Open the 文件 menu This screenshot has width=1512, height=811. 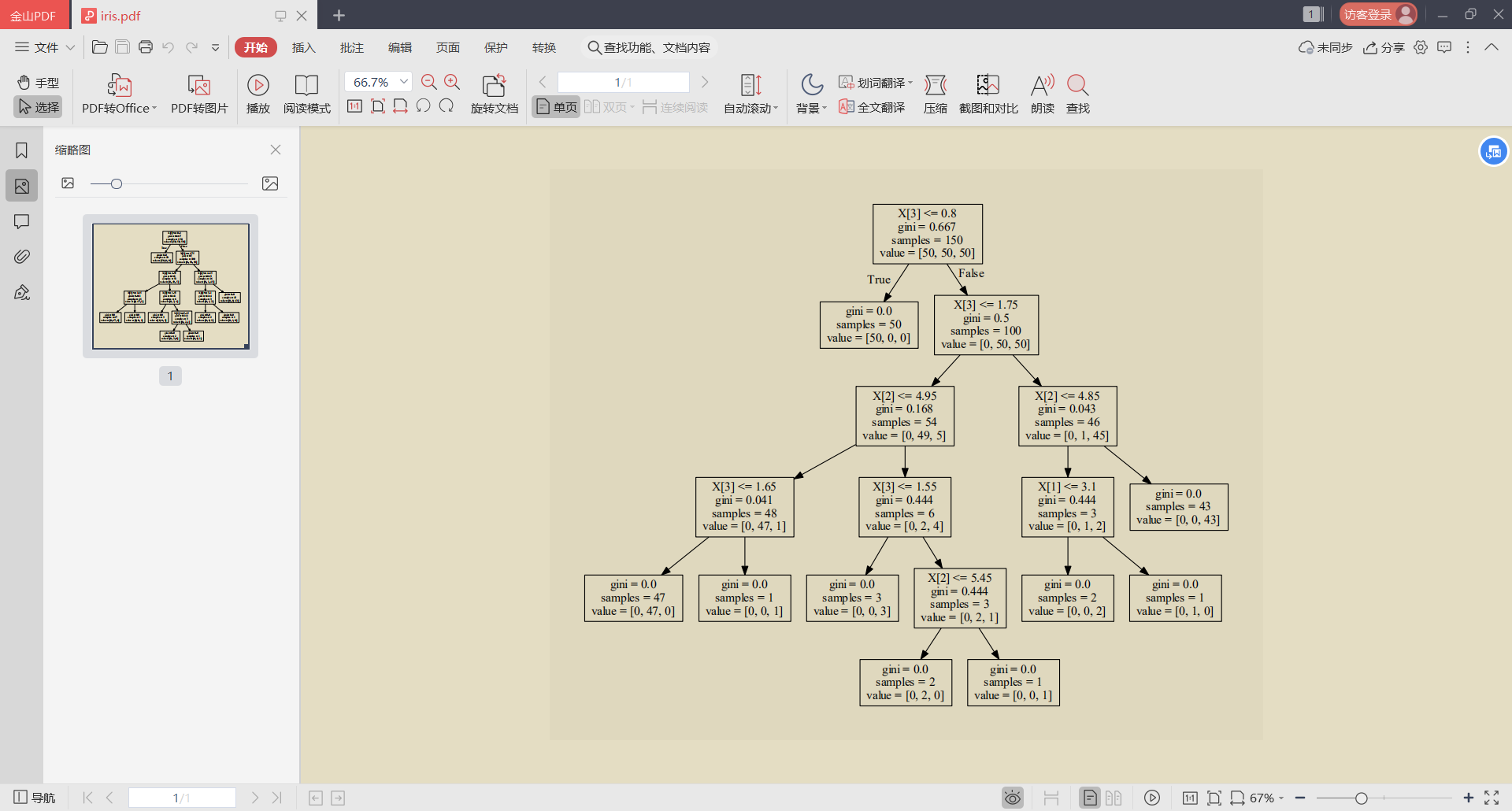click(45, 47)
